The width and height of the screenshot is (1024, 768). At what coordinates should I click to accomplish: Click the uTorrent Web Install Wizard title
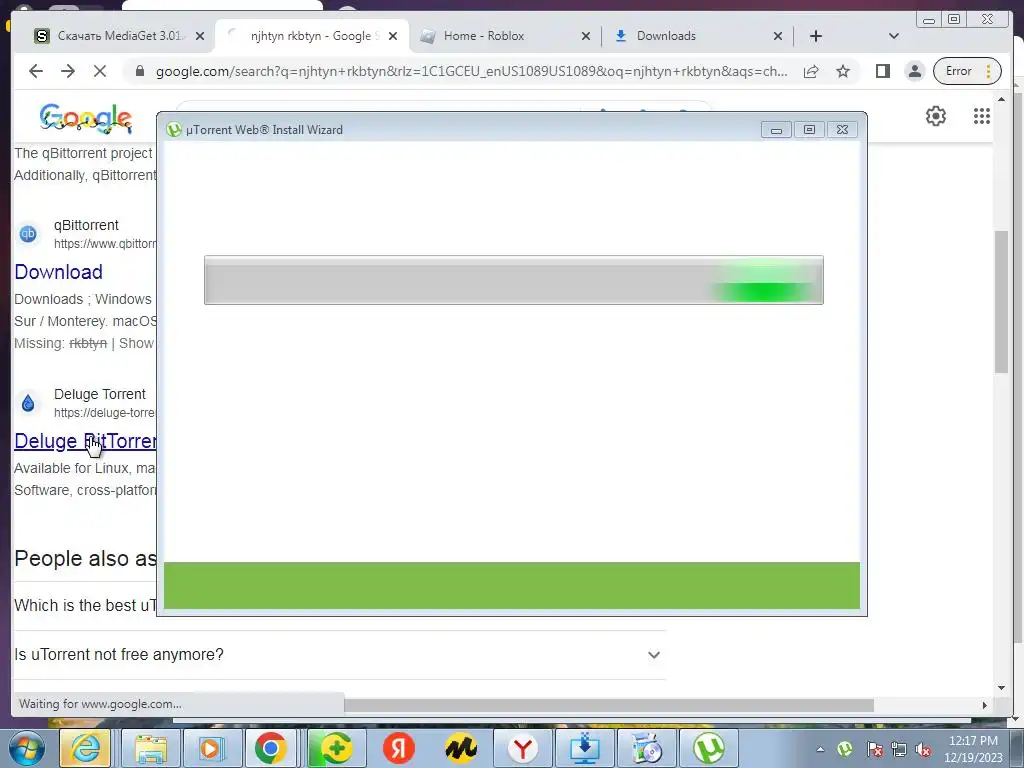[264, 129]
